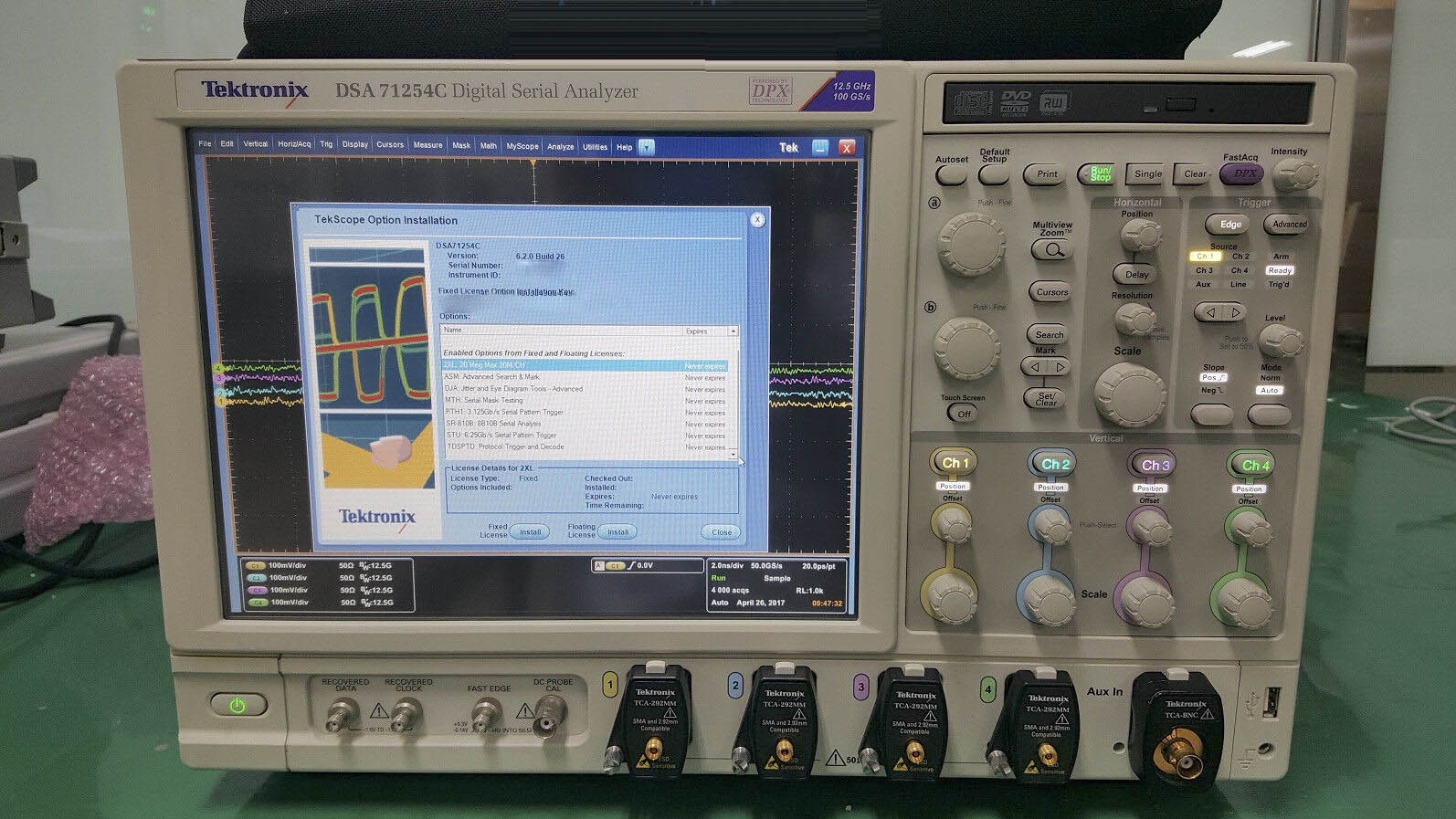The height and width of the screenshot is (819, 1456).
Task: Toggle the purple Ch 3 button
Action: point(1155,465)
